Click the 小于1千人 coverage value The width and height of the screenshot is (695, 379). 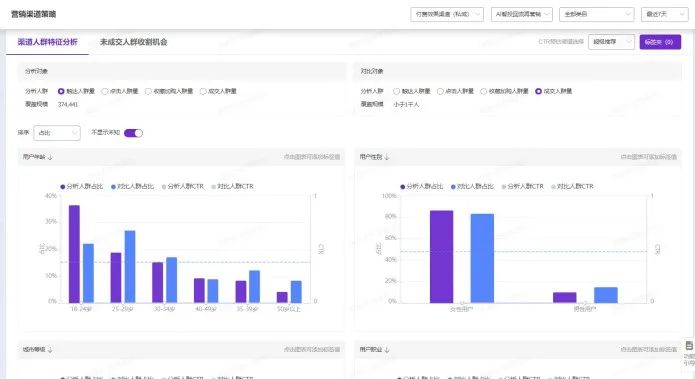[406, 105]
